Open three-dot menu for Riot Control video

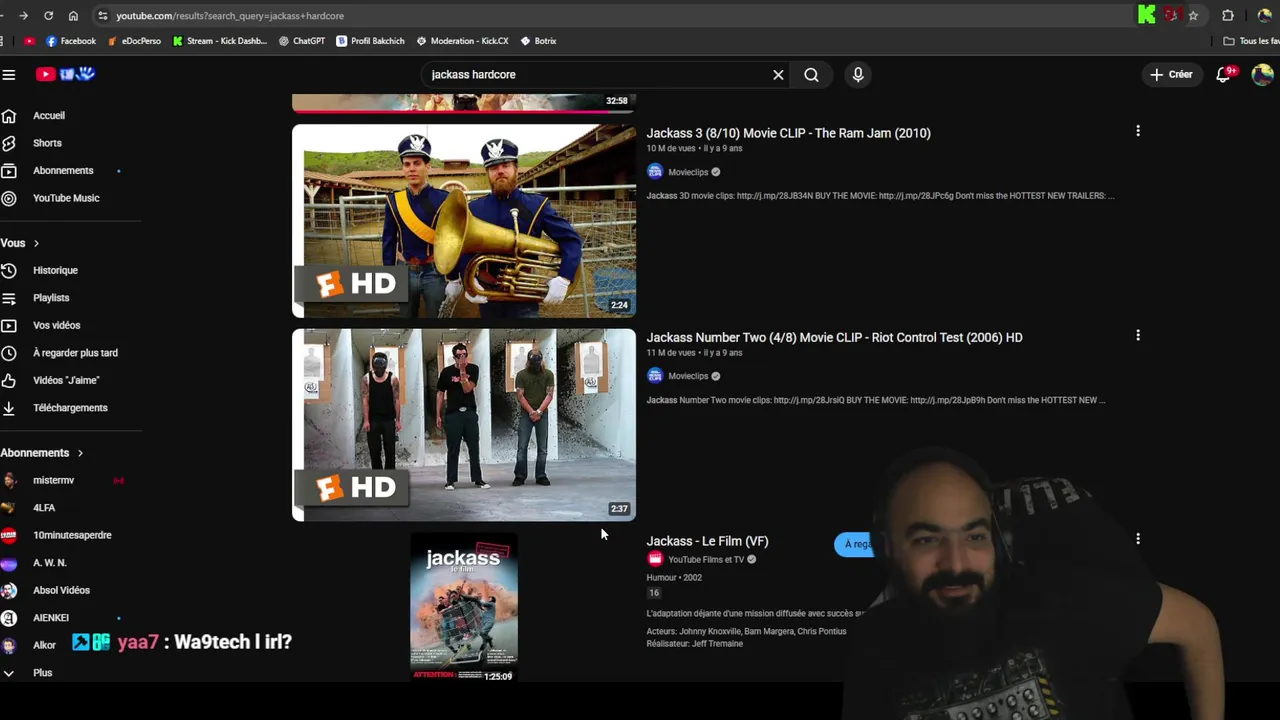1138,336
